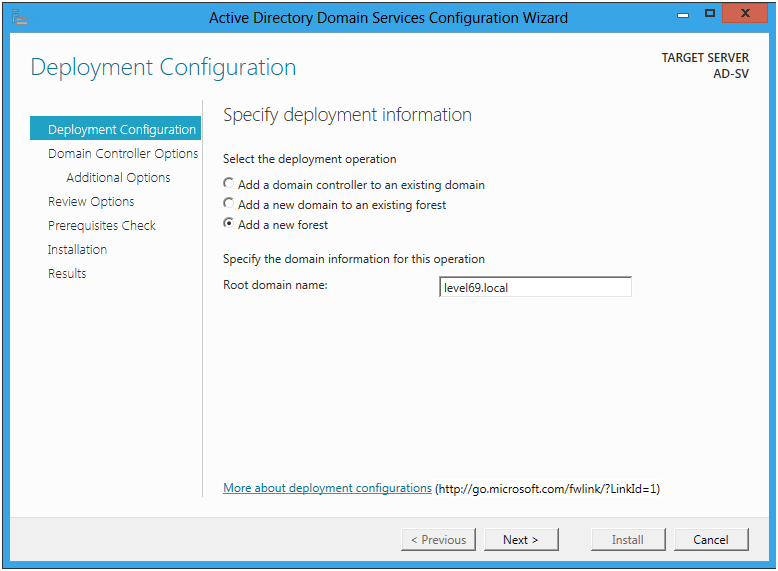
Task: Click the Install button
Action: click(628, 539)
